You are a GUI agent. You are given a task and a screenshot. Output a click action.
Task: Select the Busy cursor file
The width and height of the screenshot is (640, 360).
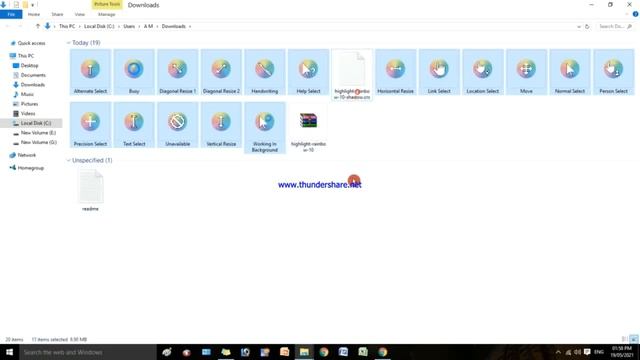(x=134, y=72)
